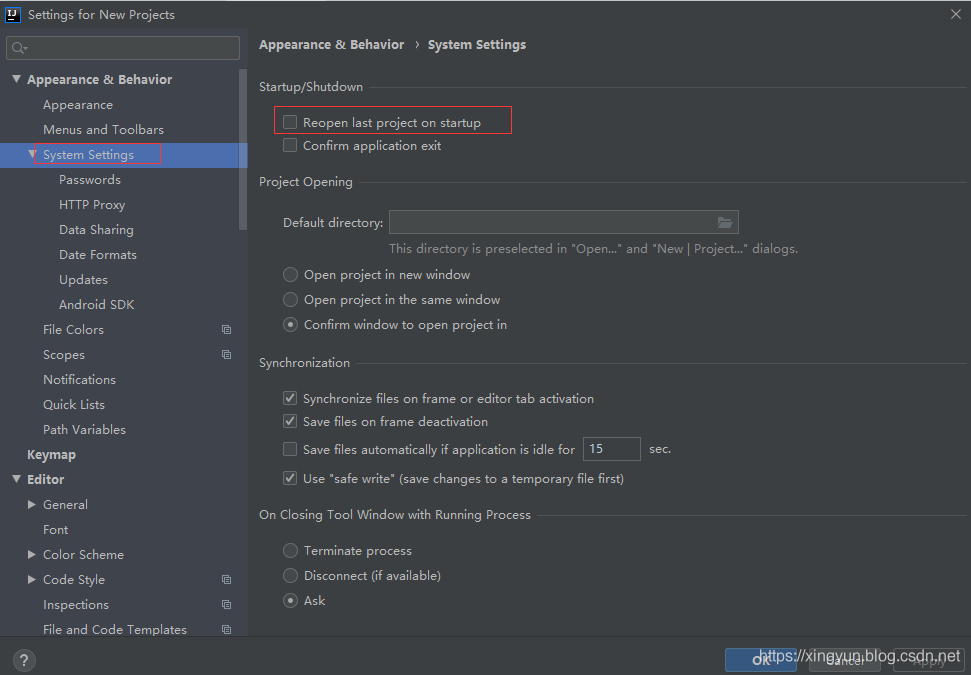Image resolution: width=971 pixels, height=675 pixels.
Task: Toggle Confirm application exit checkbox
Action: tap(290, 145)
